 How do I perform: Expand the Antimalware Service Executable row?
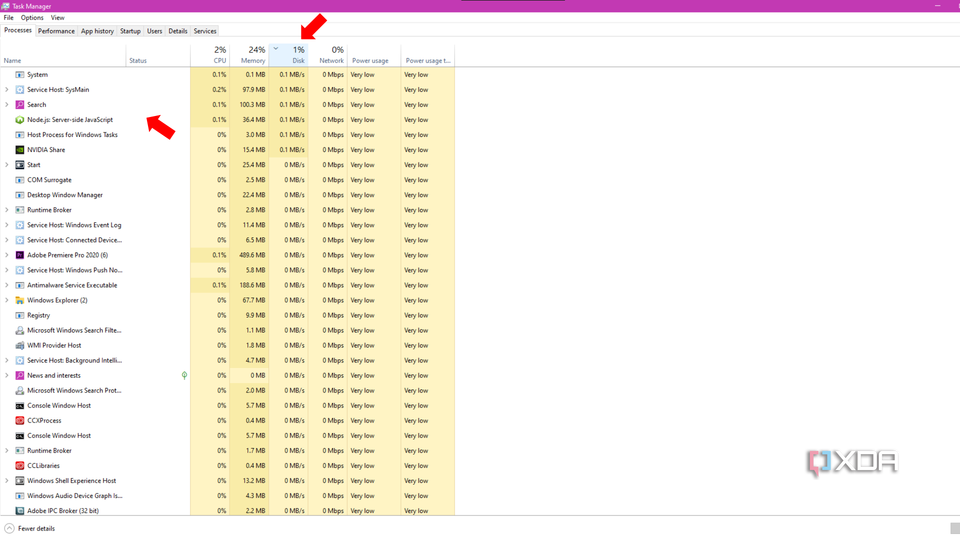click(7, 285)
